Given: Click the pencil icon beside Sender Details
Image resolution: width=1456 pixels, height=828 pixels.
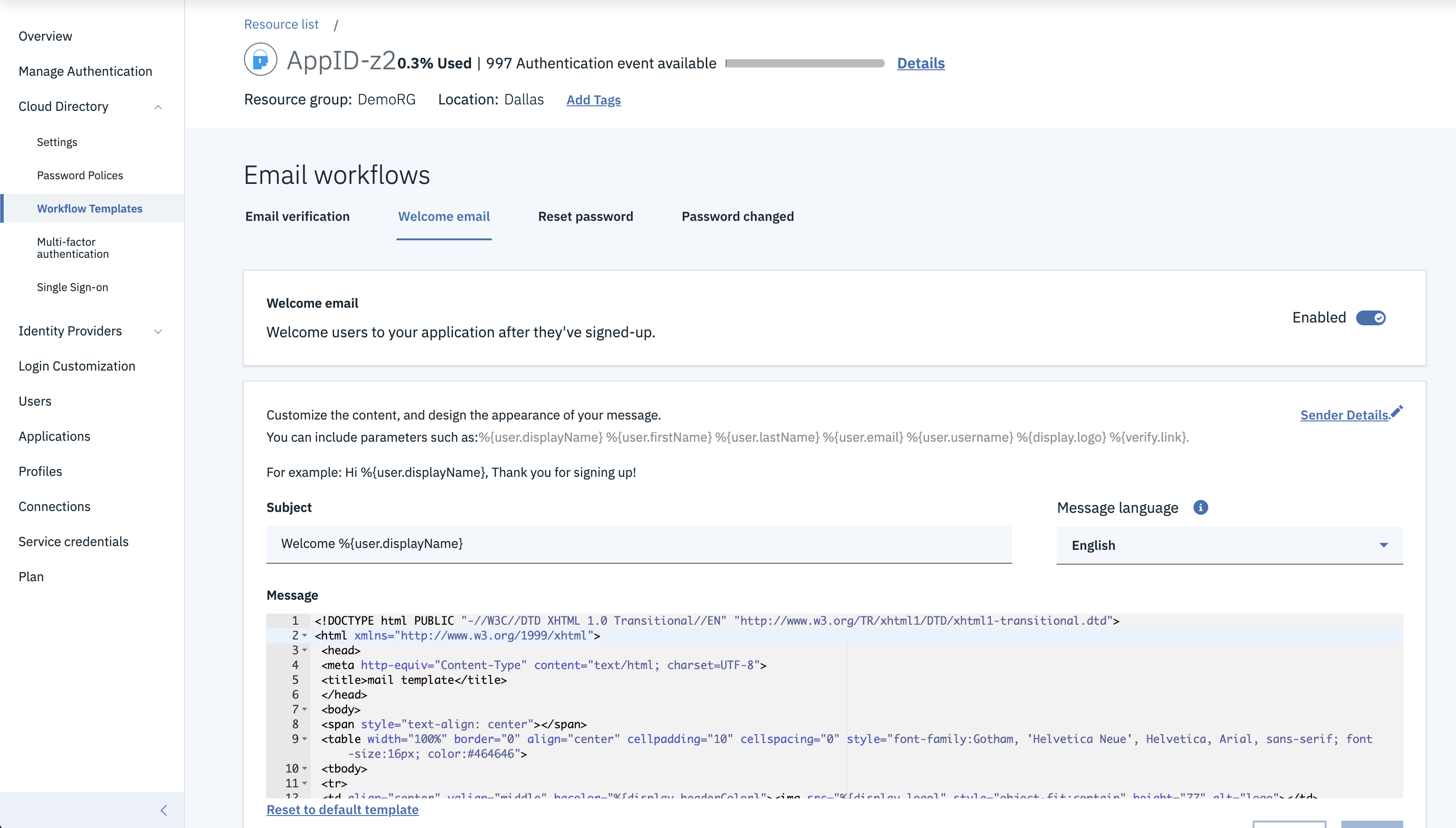Looking at the screenshot, I should (x=1396, y=412).
